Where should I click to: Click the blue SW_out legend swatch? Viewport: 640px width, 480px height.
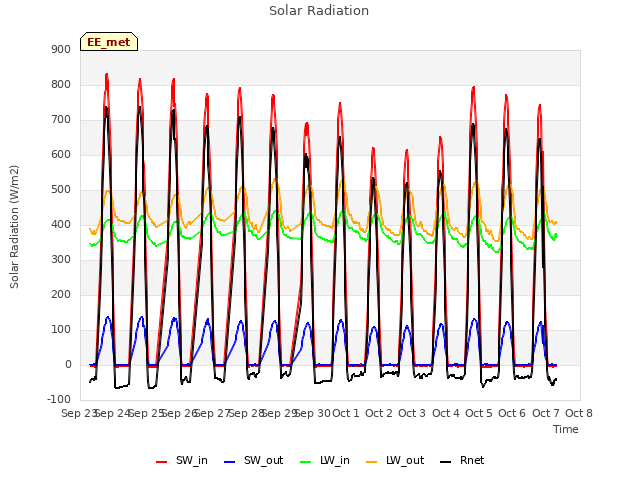pyautogui.click(x=230, y=462)
